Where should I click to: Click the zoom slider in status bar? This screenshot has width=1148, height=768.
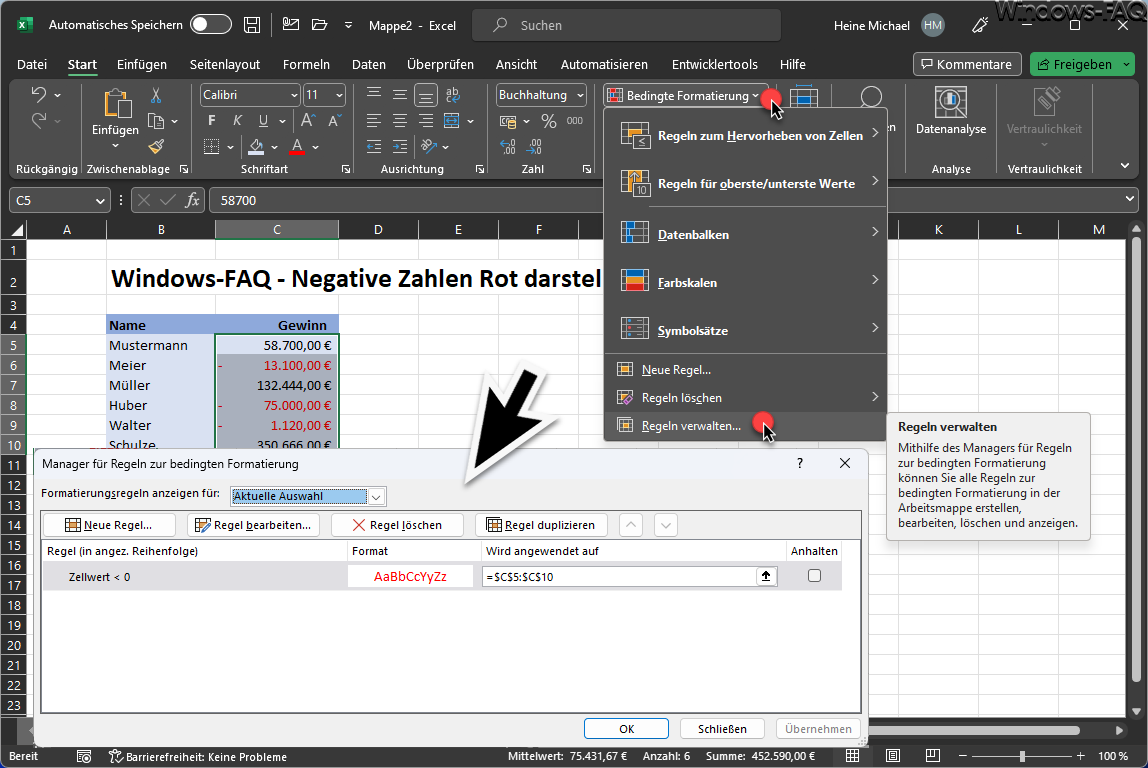(x=1022, y=756)
